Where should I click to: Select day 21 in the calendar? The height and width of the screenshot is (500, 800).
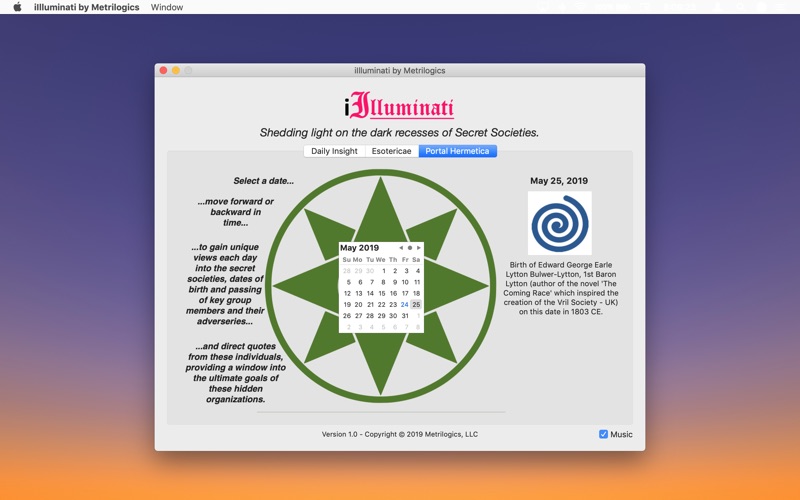[370, 305]
